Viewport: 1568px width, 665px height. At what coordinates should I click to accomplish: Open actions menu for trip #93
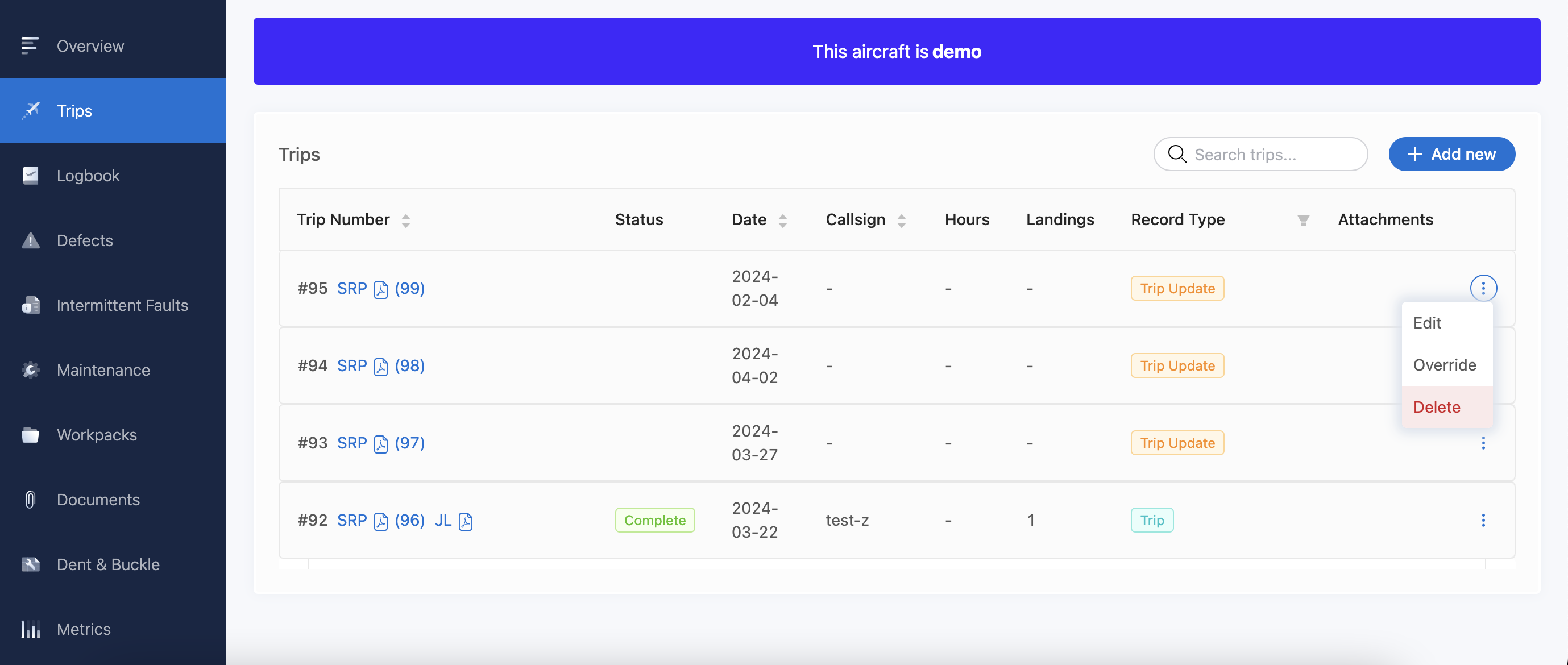(1483, 443)
